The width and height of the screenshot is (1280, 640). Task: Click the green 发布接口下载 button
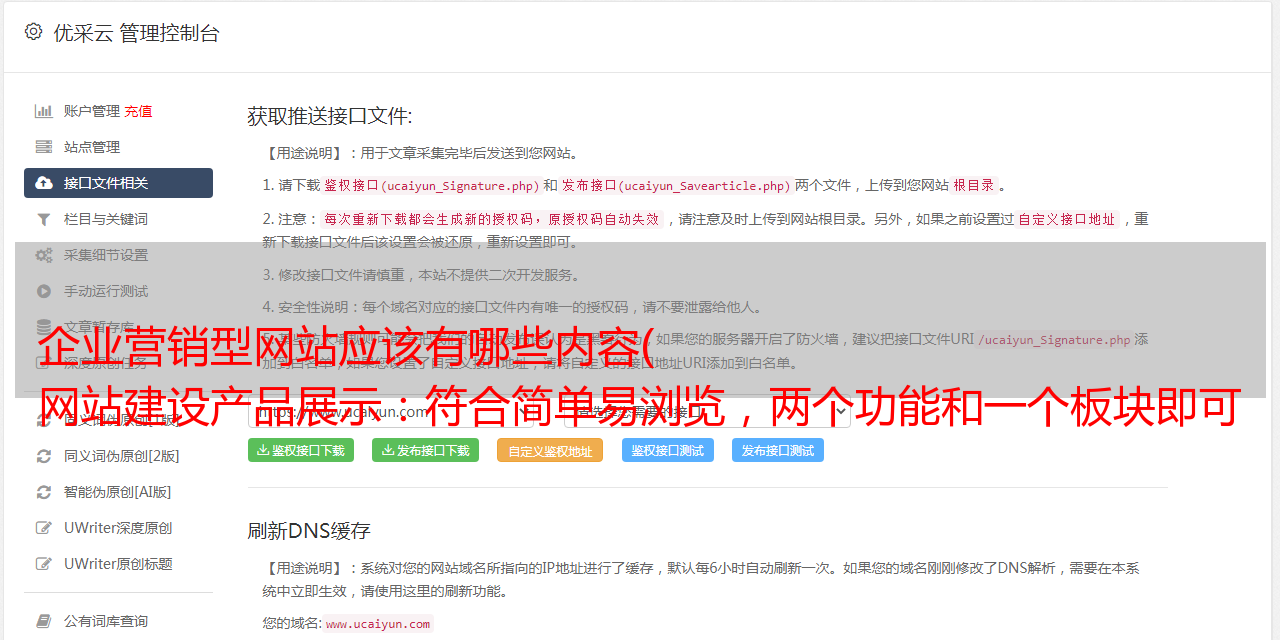click(x=426, y=450)
